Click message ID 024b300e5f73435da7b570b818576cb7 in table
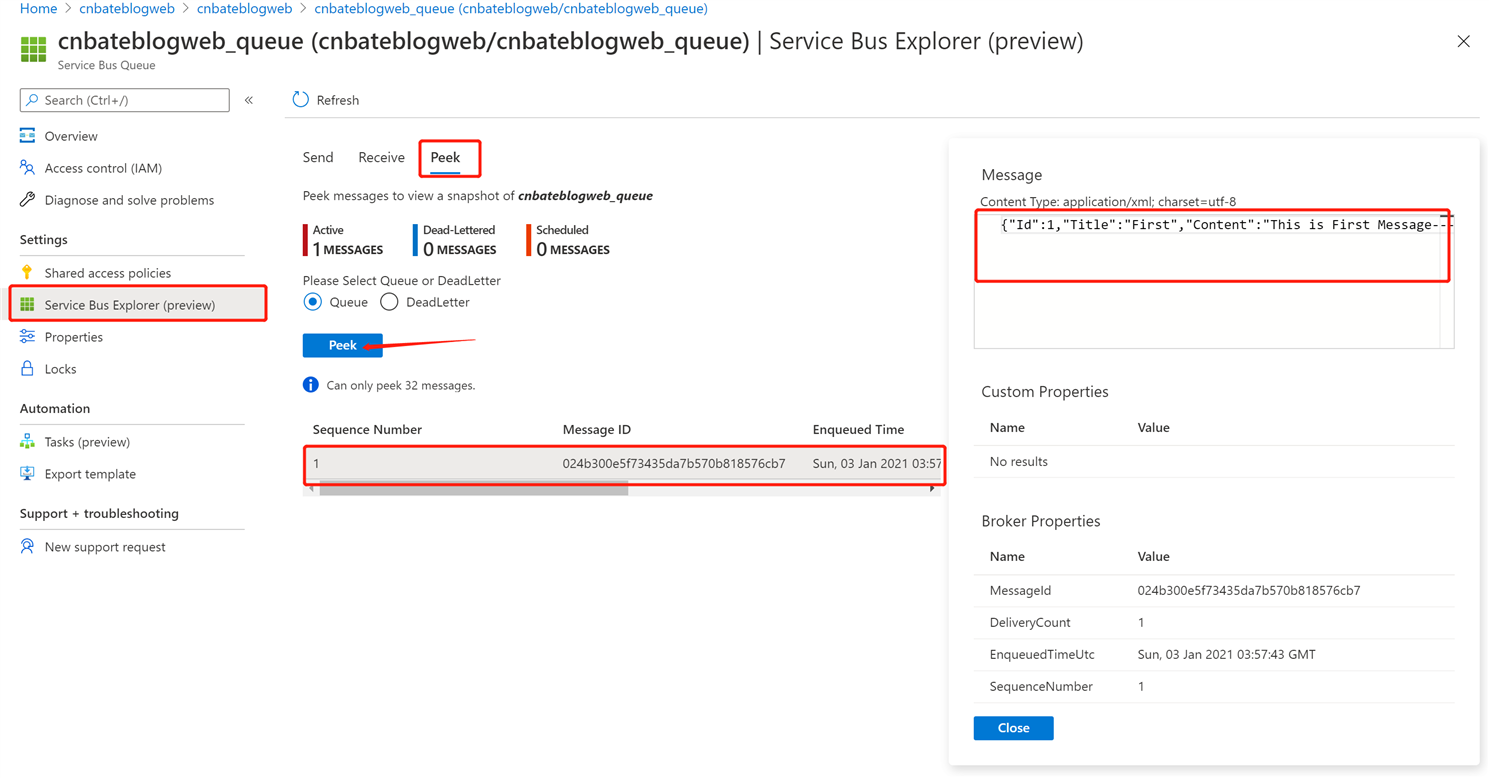 pyautogui.click(x=674, y=463)
